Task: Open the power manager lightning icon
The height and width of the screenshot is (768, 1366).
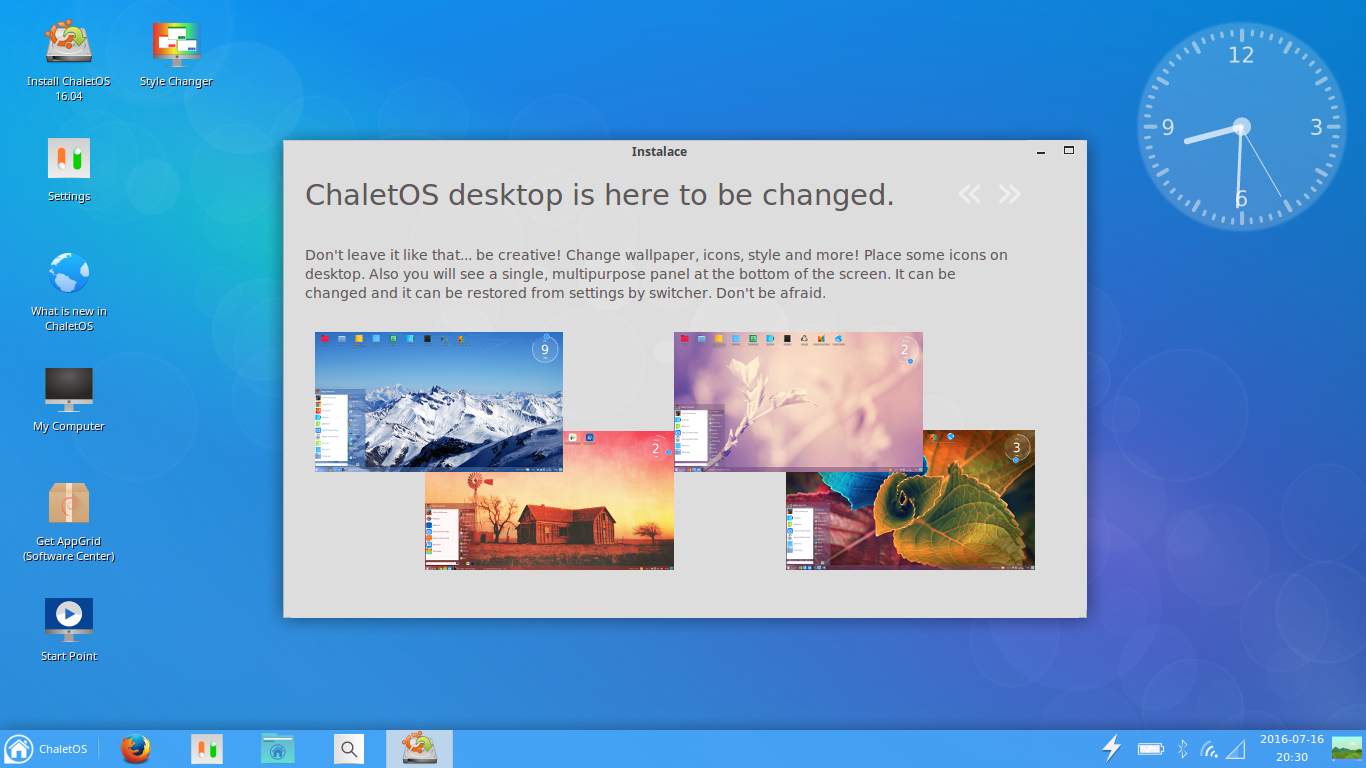Action: click(1111, 748)
